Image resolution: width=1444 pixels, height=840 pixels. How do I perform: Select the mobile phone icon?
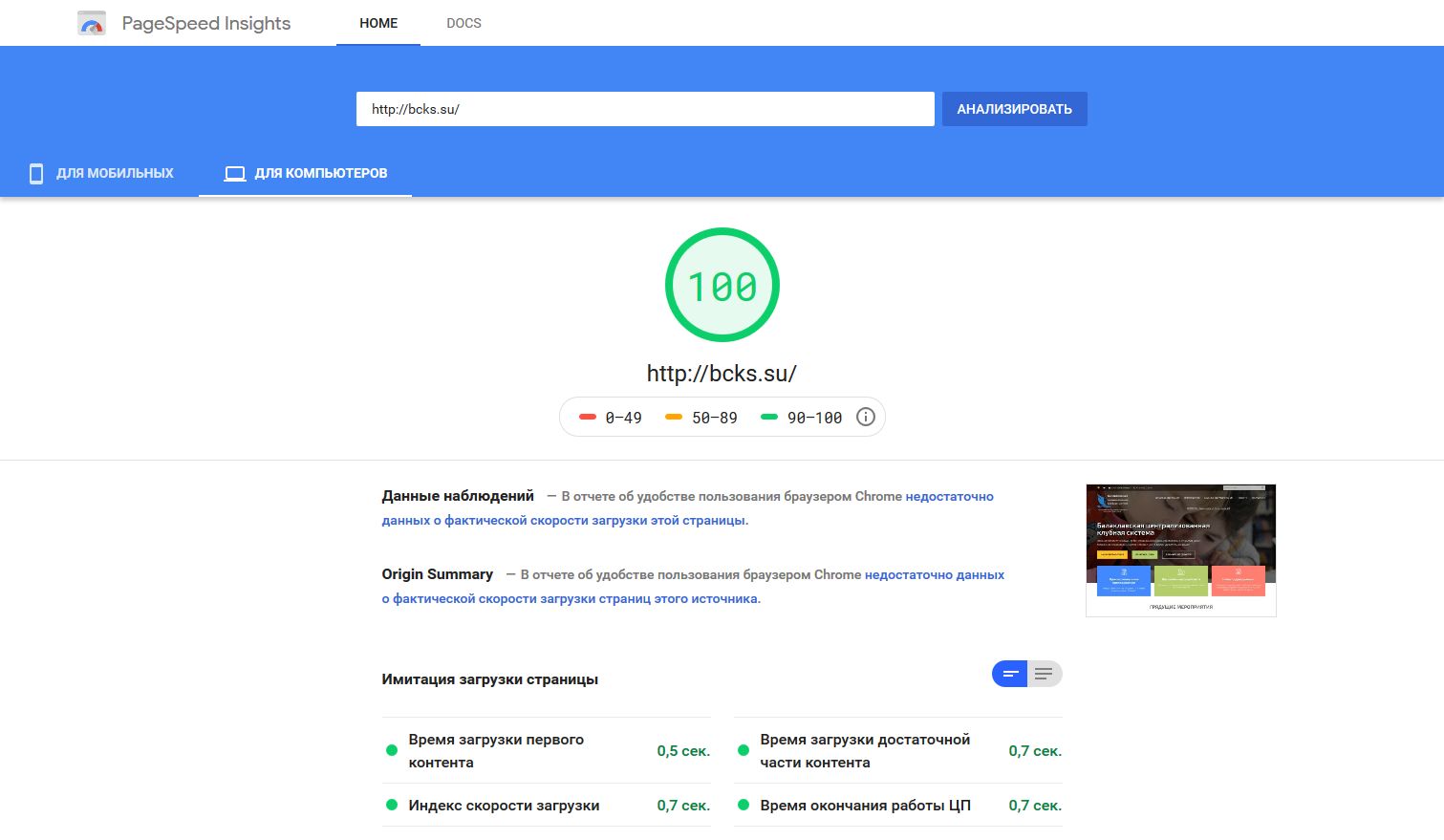(36, 173)
